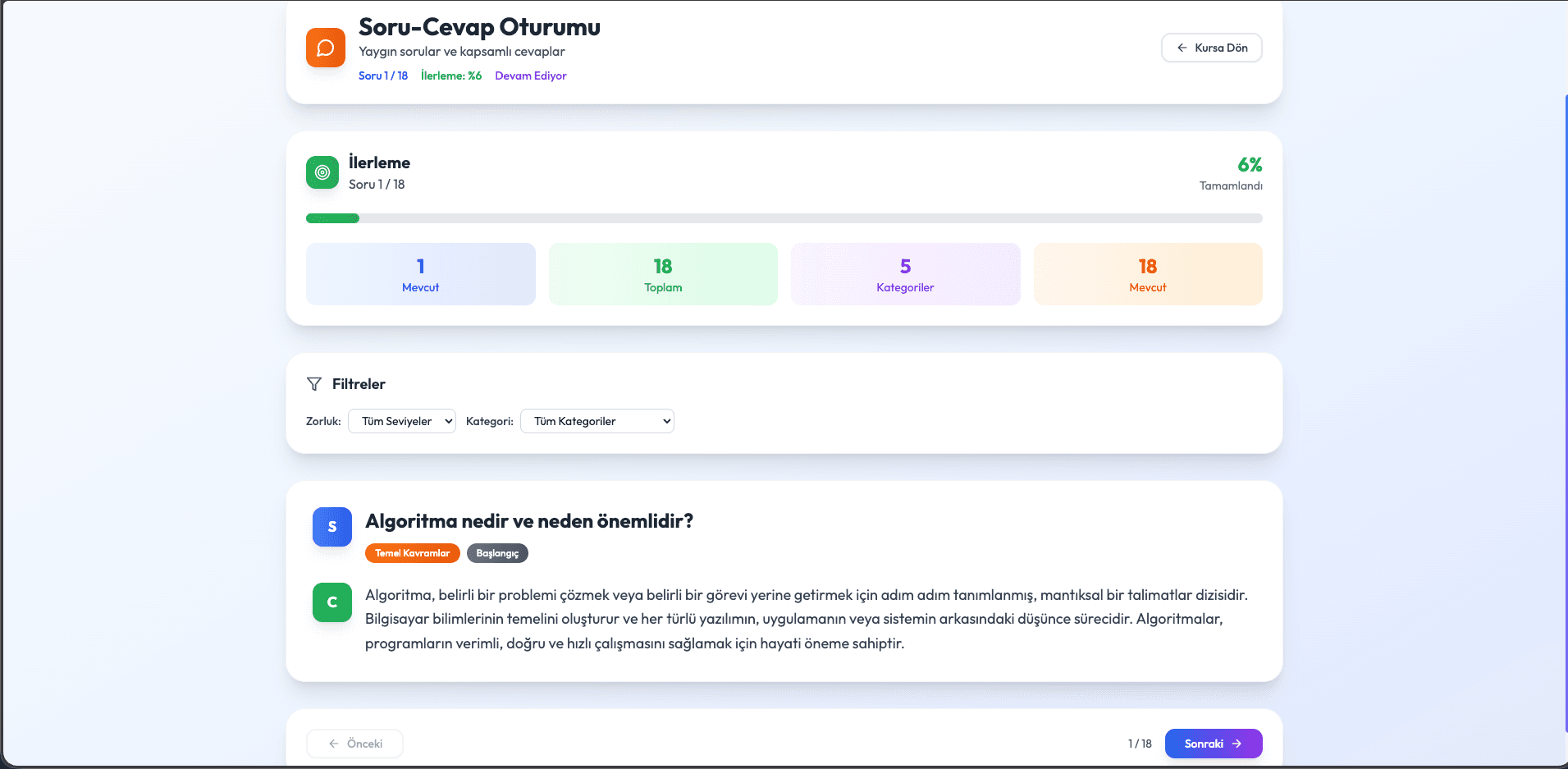This screenshot has height=769, width=1568.
Task: Click the green target progress icon
Action: 322,172
